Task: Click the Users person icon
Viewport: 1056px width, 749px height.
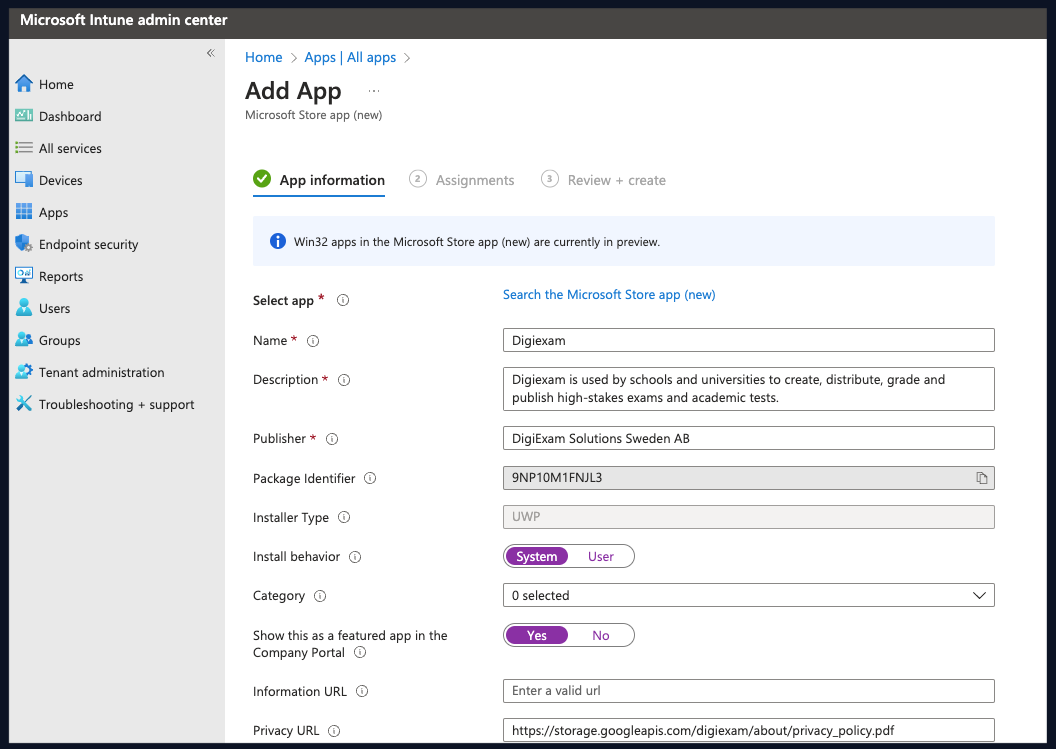Action: pos(24,307)
